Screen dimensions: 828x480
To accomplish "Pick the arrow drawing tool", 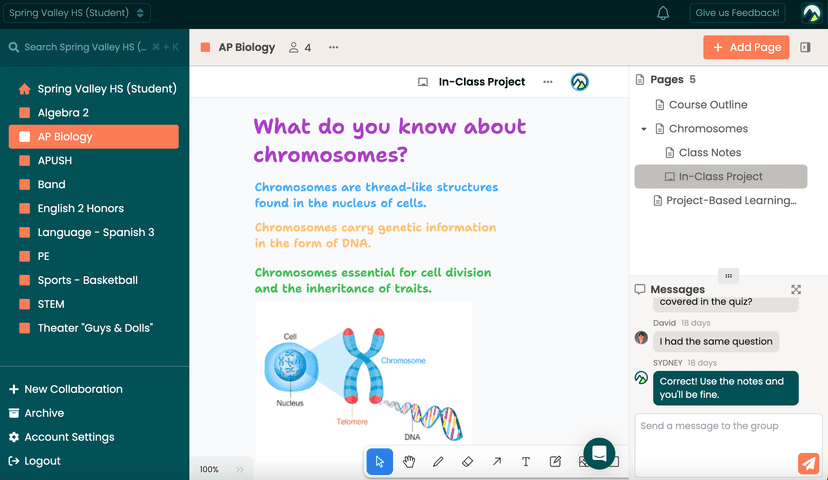I will pyautogui.click(x=497, y=462).
